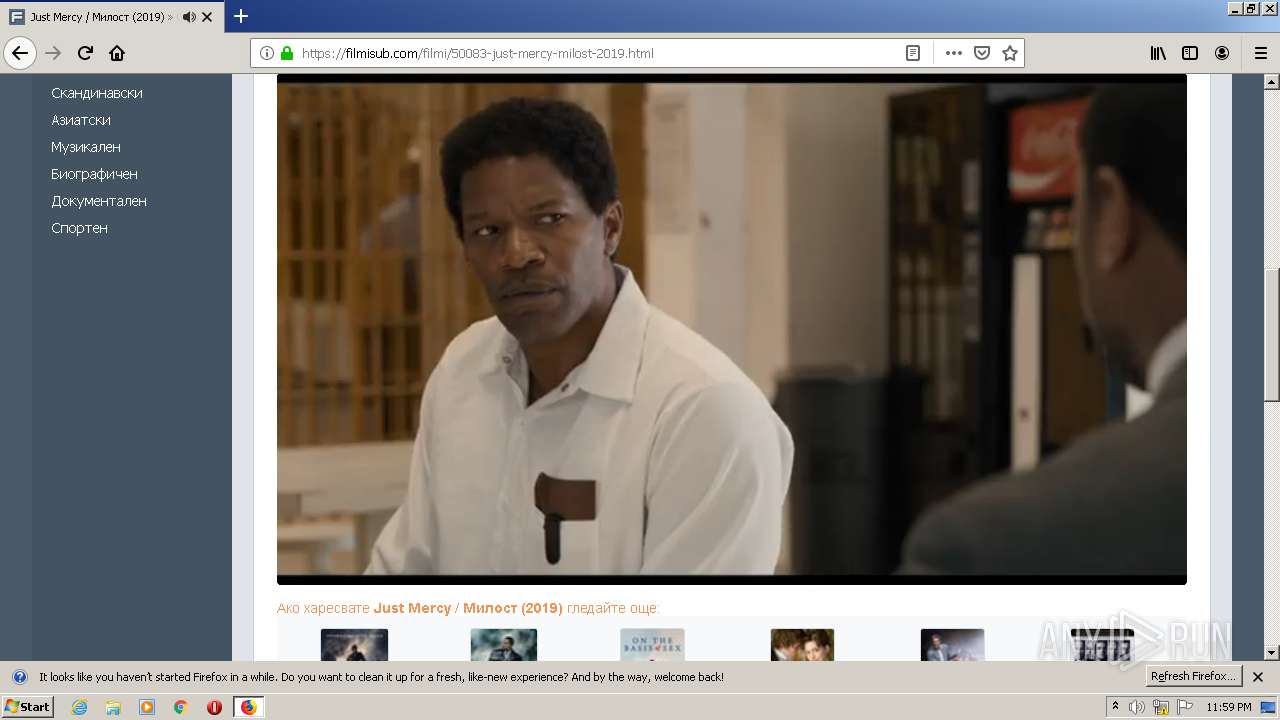Select the Just Mercy / Милост tab
Viewport: 1280px width, 720px height.
coord(112,16)
